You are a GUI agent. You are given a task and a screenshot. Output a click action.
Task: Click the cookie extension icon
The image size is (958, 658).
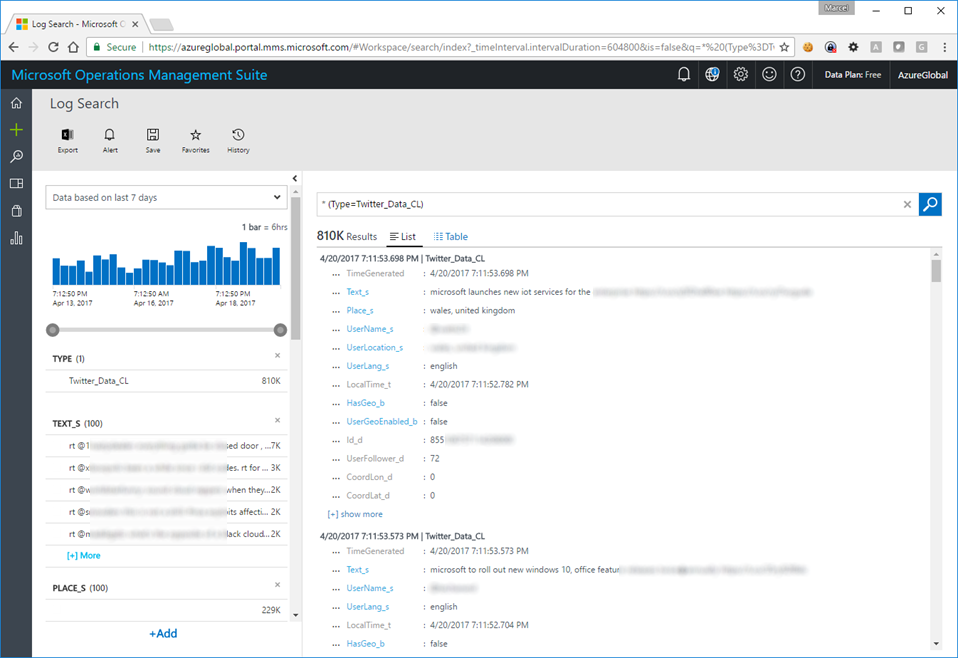(808, 47)
